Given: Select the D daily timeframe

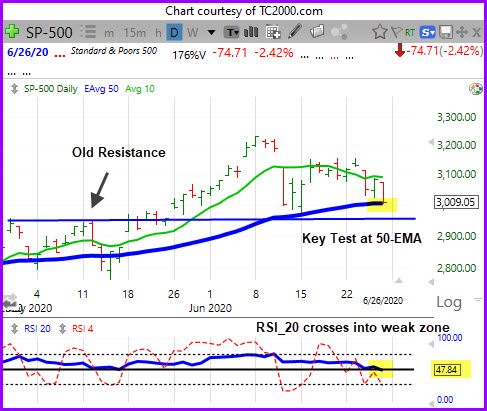Looking at the screenshot, I should tap(174, 32).
